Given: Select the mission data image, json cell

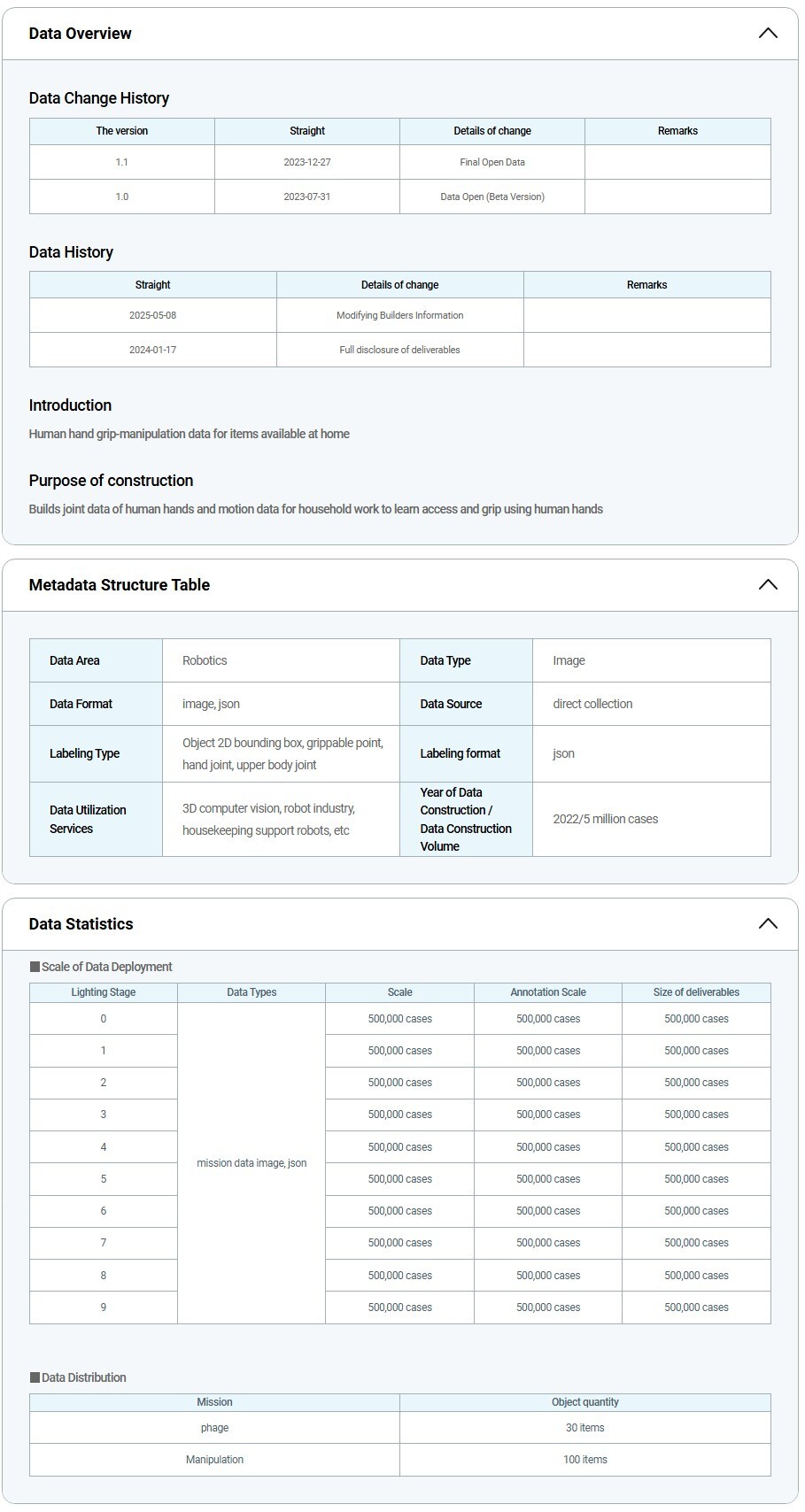Looking at the screenshot, I should [x=252, y=1163].
